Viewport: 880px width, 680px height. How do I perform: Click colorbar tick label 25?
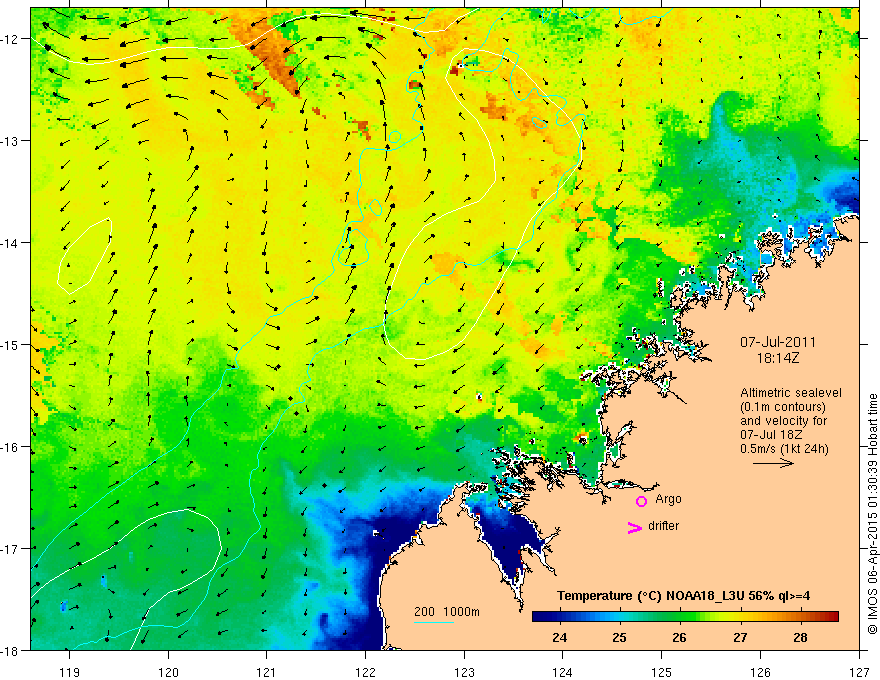(620, 637)
